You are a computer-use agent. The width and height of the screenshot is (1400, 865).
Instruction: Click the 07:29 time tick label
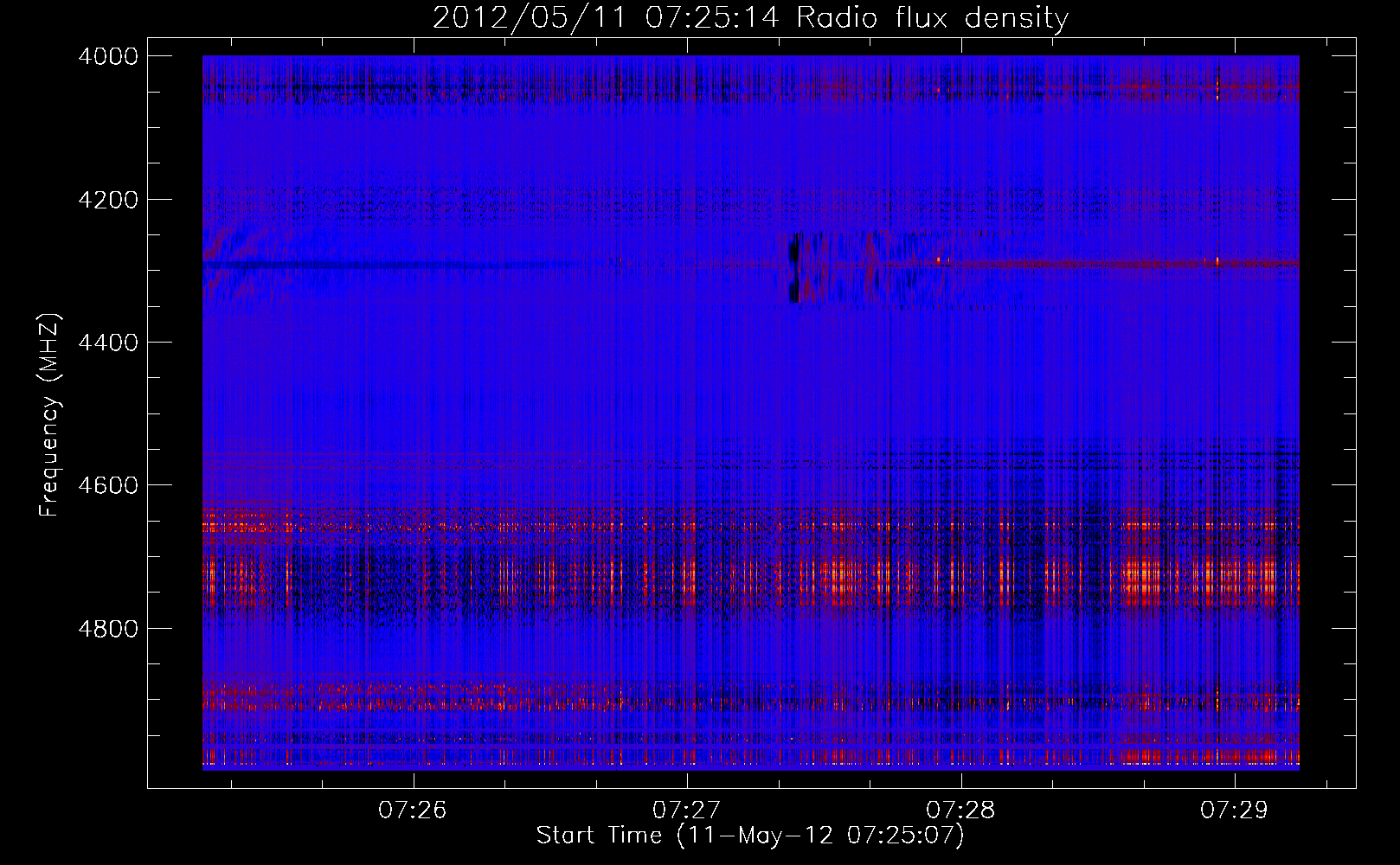click(1234, 810)
